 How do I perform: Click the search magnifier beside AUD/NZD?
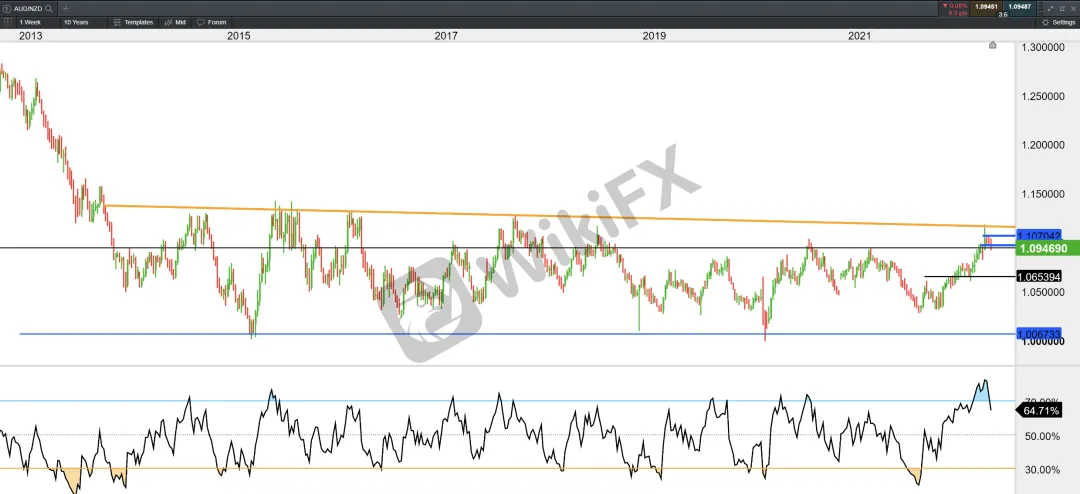[49, 9]
